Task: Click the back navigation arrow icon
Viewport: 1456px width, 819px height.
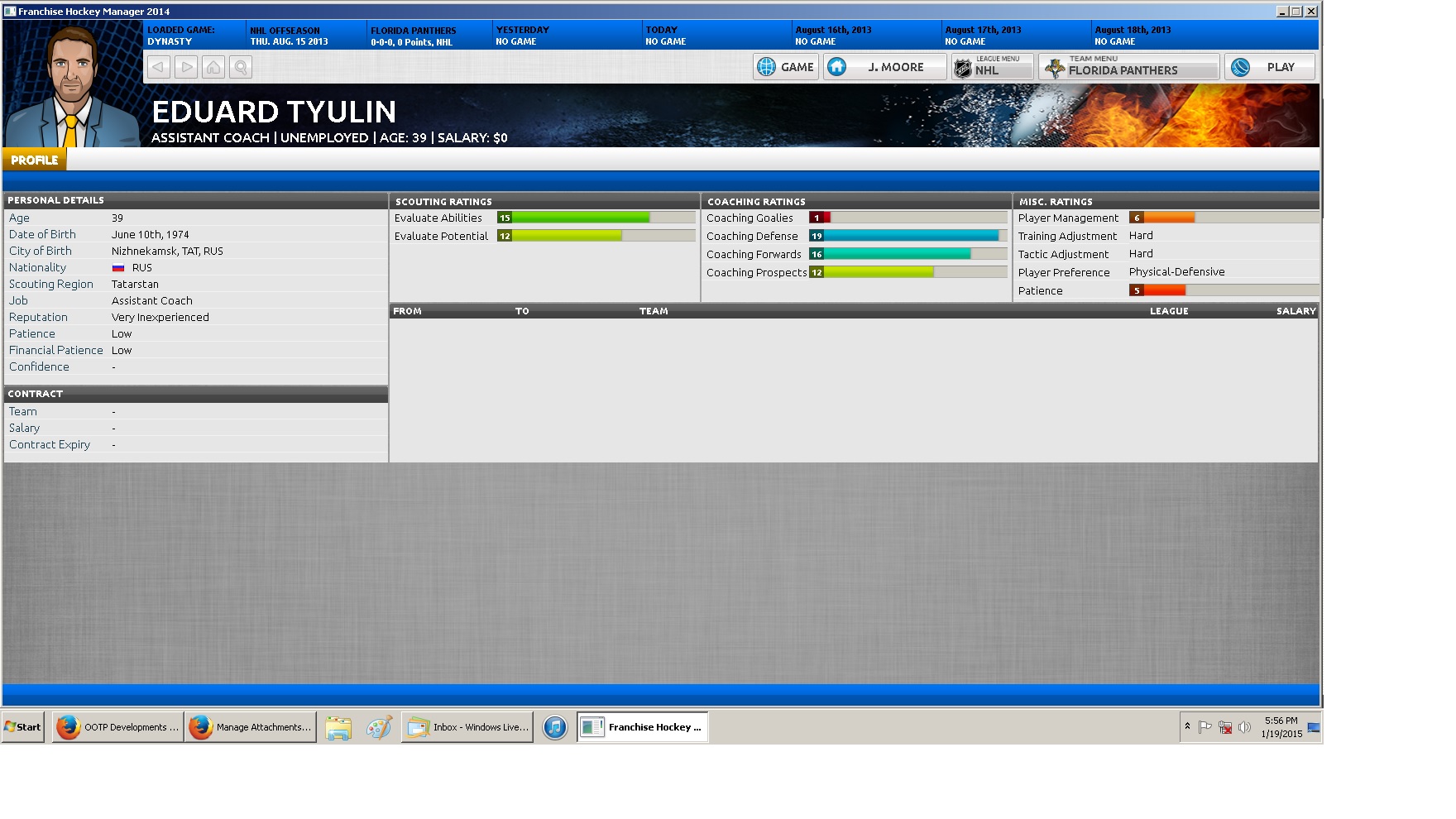Action: click(159, 67)
